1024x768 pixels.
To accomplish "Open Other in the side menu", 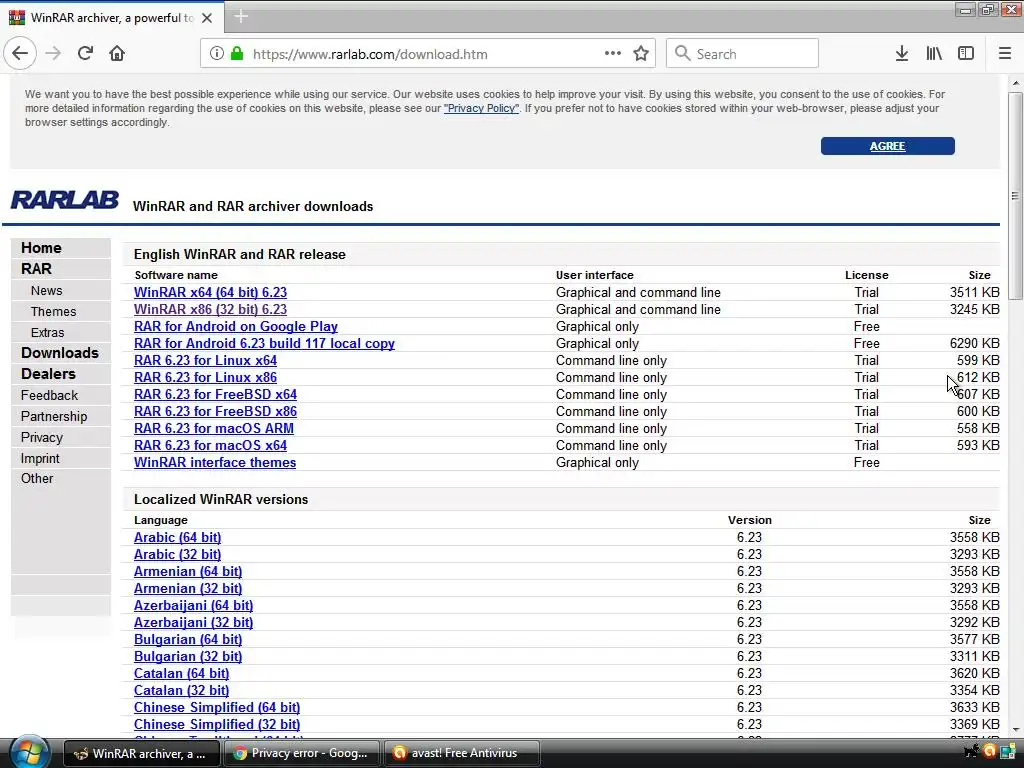I will [x=37, y=479].
